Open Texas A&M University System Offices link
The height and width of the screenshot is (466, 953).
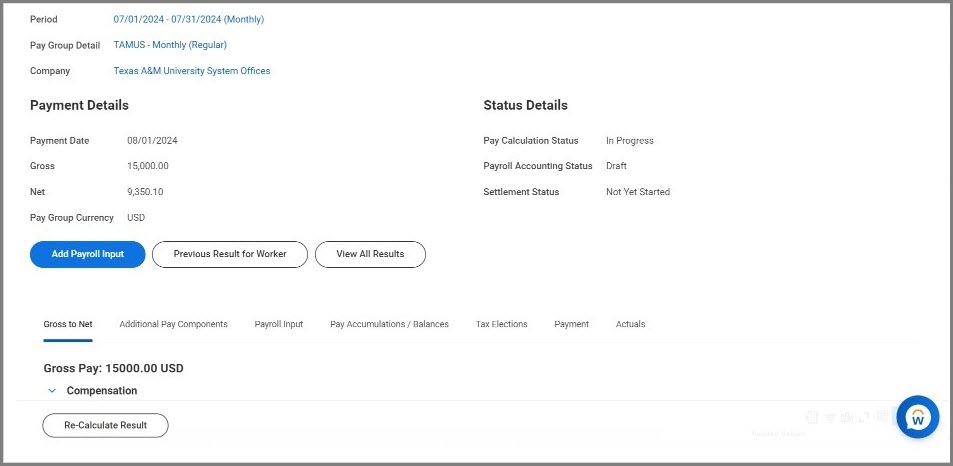192,71
